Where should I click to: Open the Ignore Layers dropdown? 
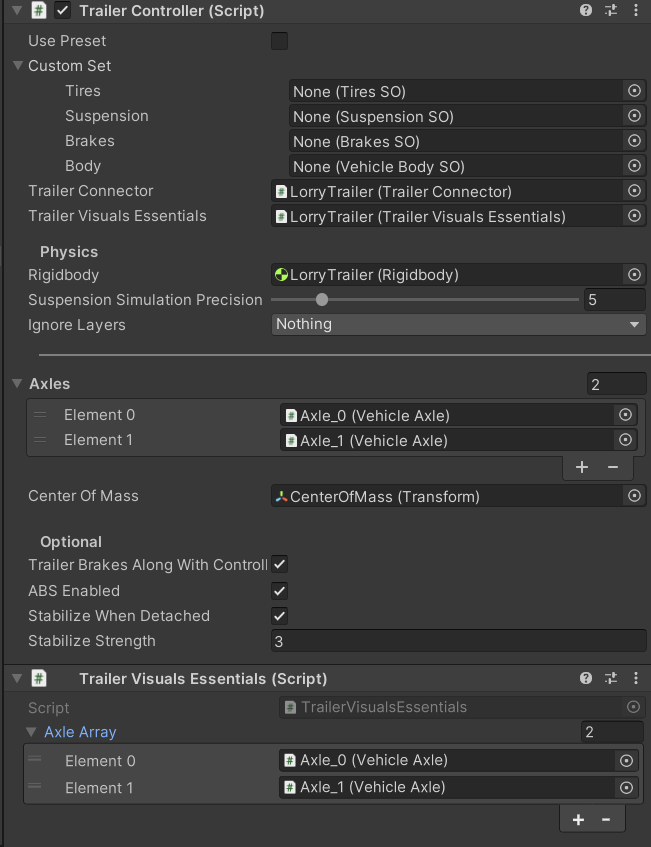[459, 324]
